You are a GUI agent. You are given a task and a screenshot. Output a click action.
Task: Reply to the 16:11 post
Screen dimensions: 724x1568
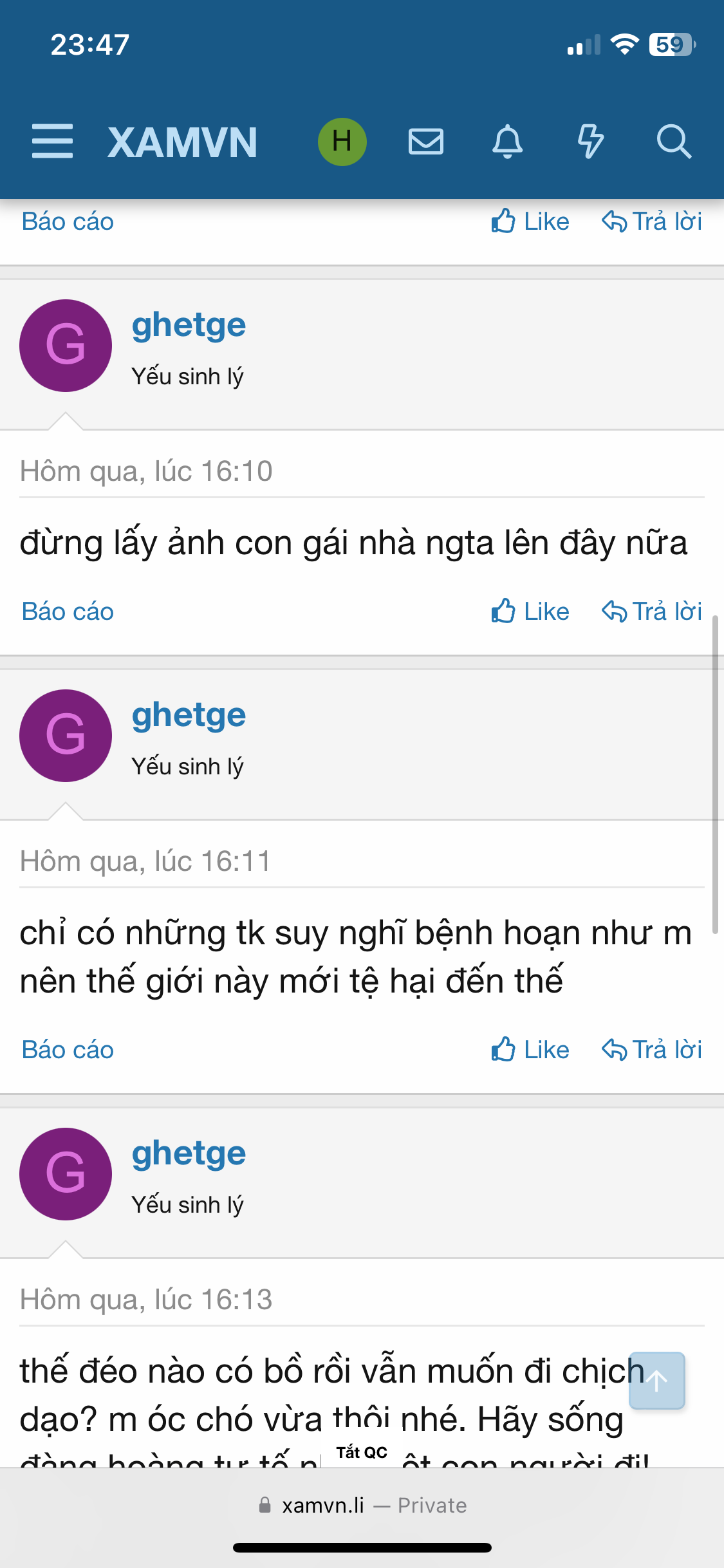651,1050
